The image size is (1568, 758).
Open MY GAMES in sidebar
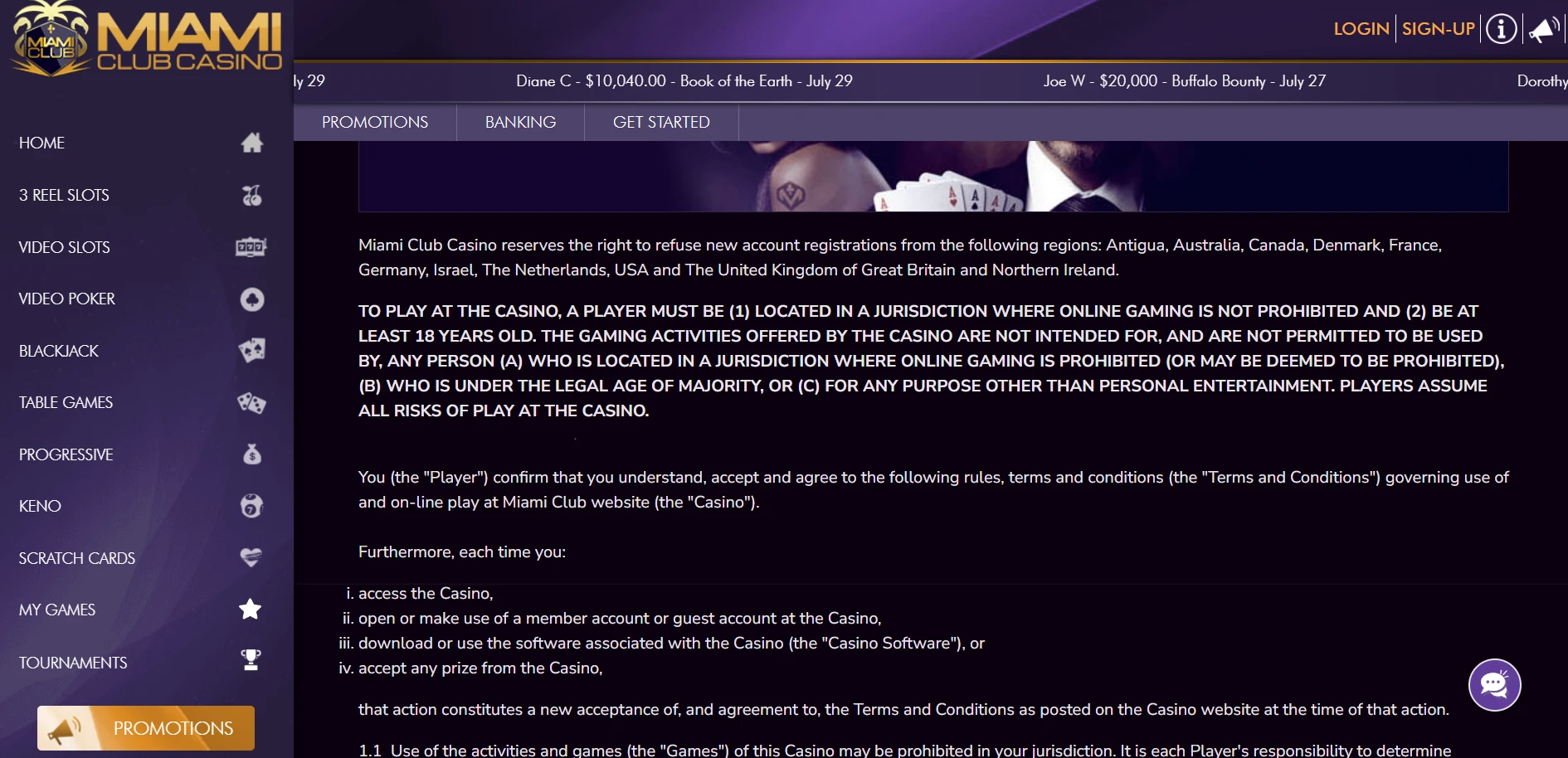coord(57,610)
